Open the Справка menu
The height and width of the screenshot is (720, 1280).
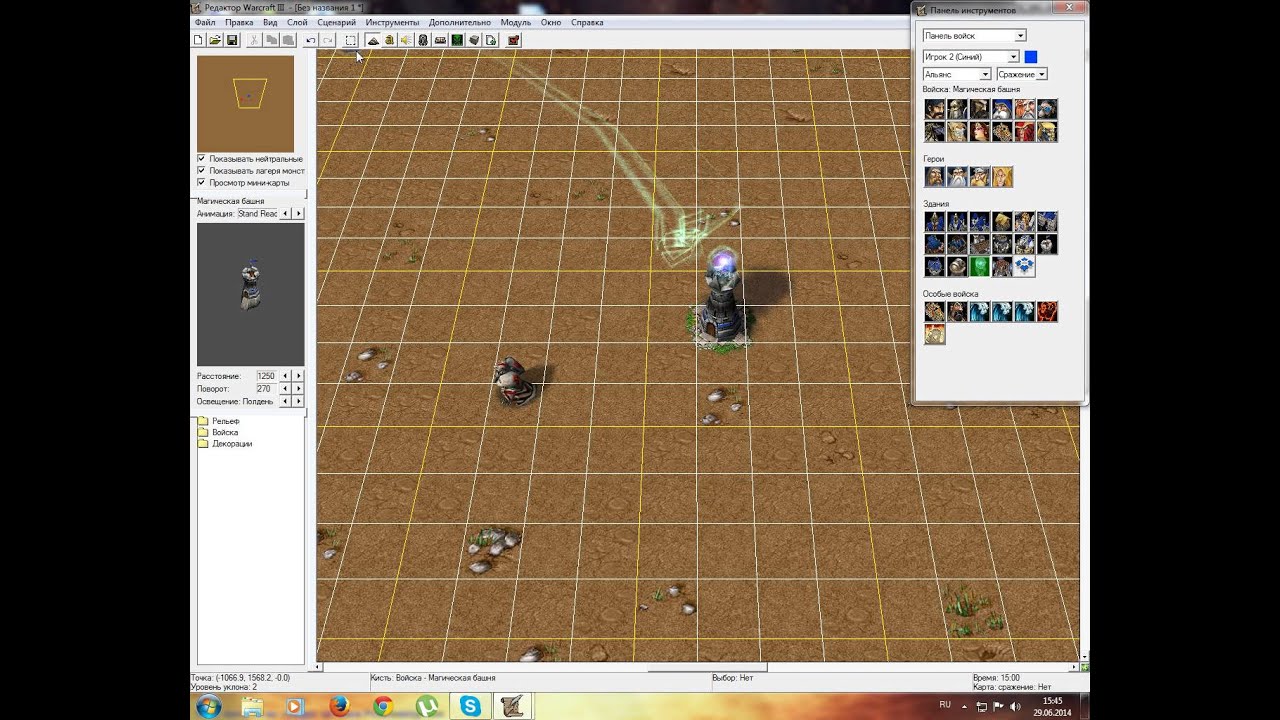[x=587, y=22]
